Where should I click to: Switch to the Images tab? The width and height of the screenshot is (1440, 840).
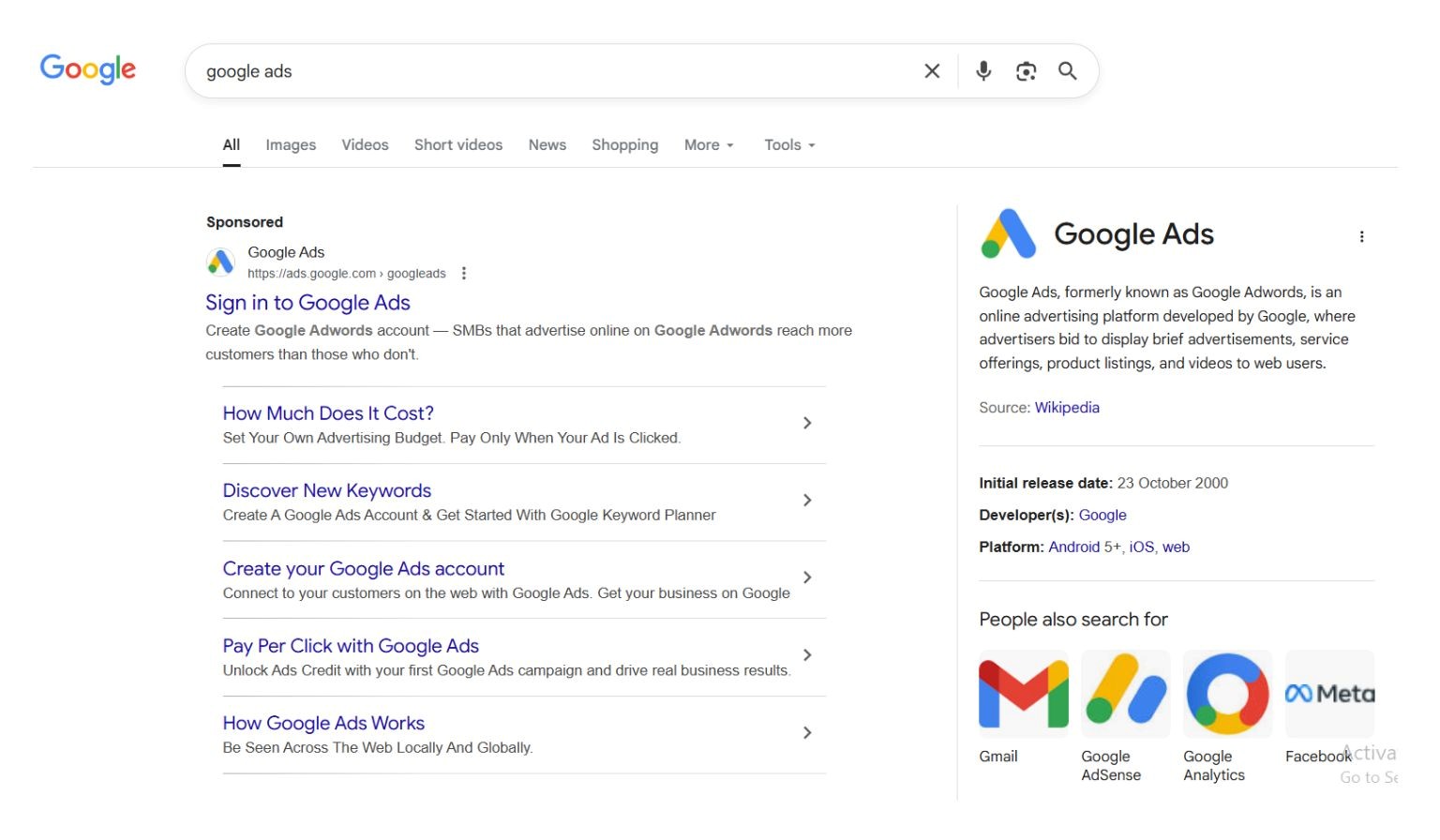click(291, 144)
